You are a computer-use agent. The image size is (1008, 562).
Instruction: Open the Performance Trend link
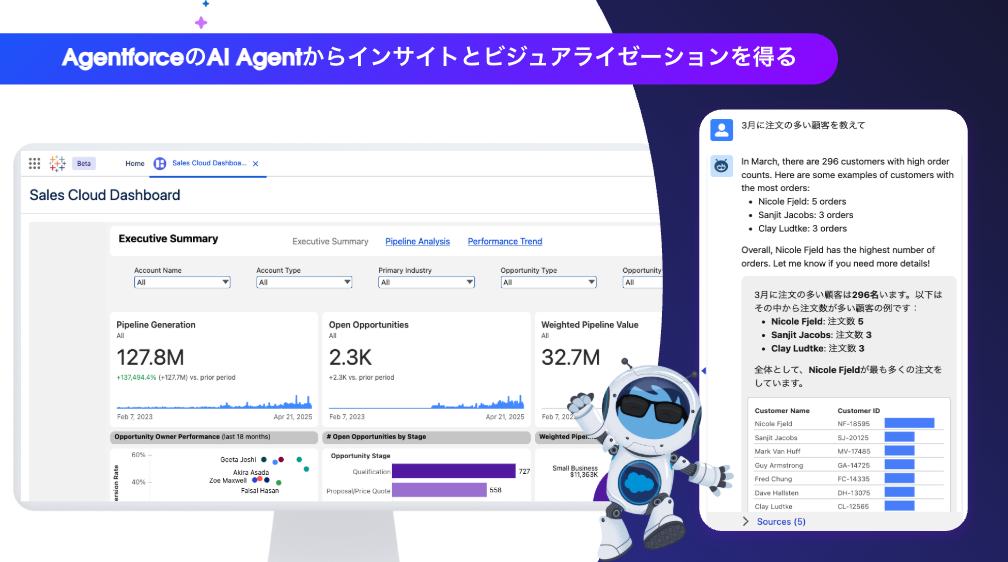[505, 242]
